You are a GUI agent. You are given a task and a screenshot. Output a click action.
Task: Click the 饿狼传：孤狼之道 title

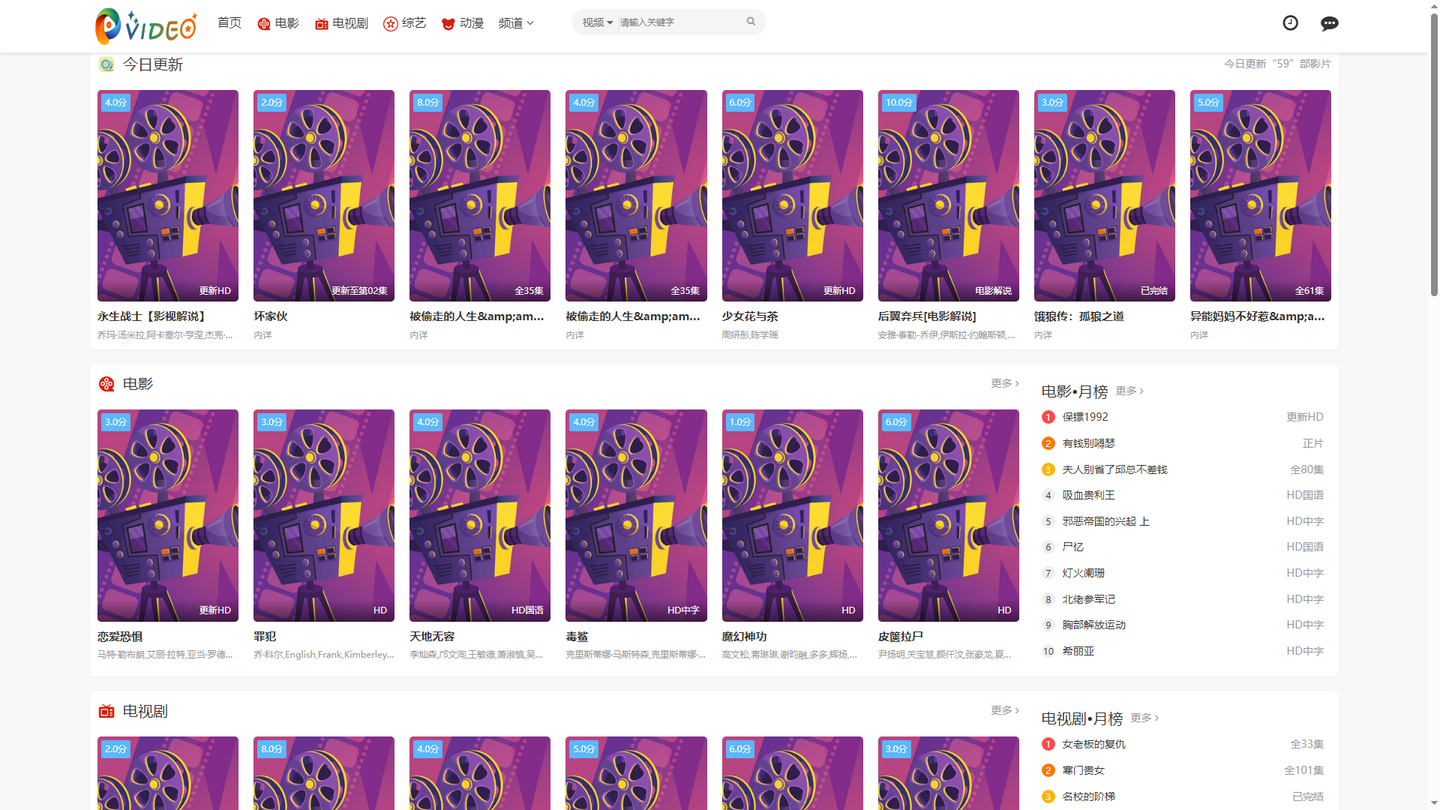(x=1079, y=316)
